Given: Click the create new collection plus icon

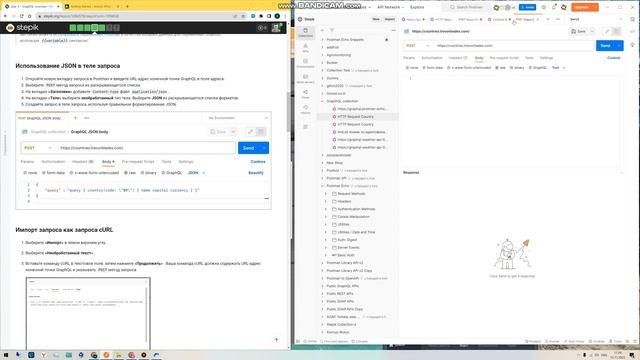Looking at the screenshot, I should tap(322, 30).
